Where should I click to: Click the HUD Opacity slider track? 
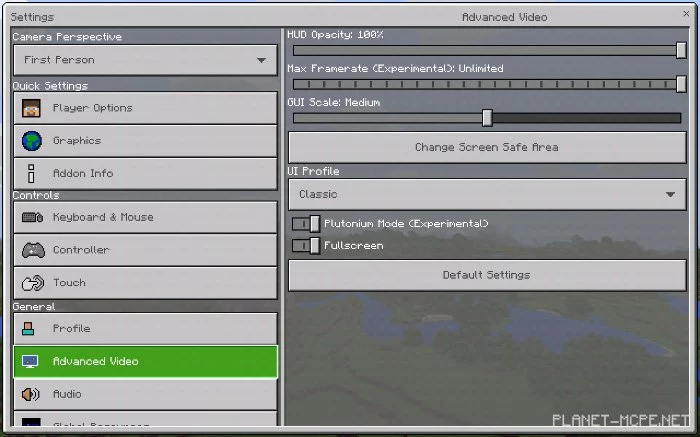(486, 51)
